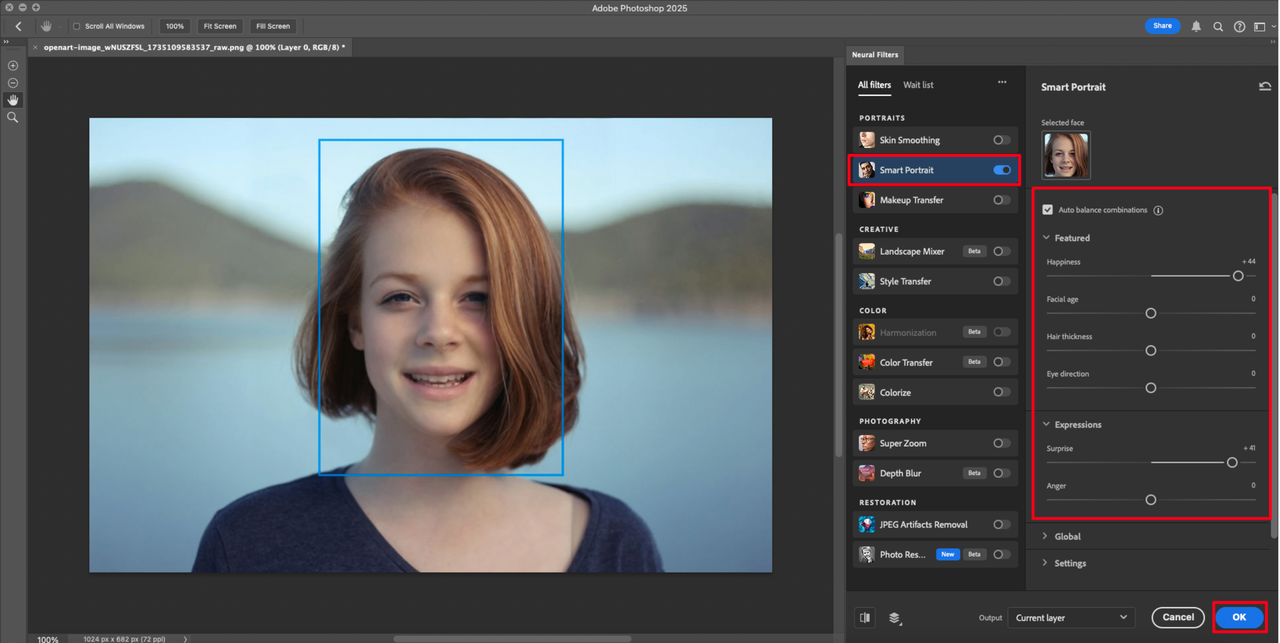Collapse the Featured section

point(1047,238)
